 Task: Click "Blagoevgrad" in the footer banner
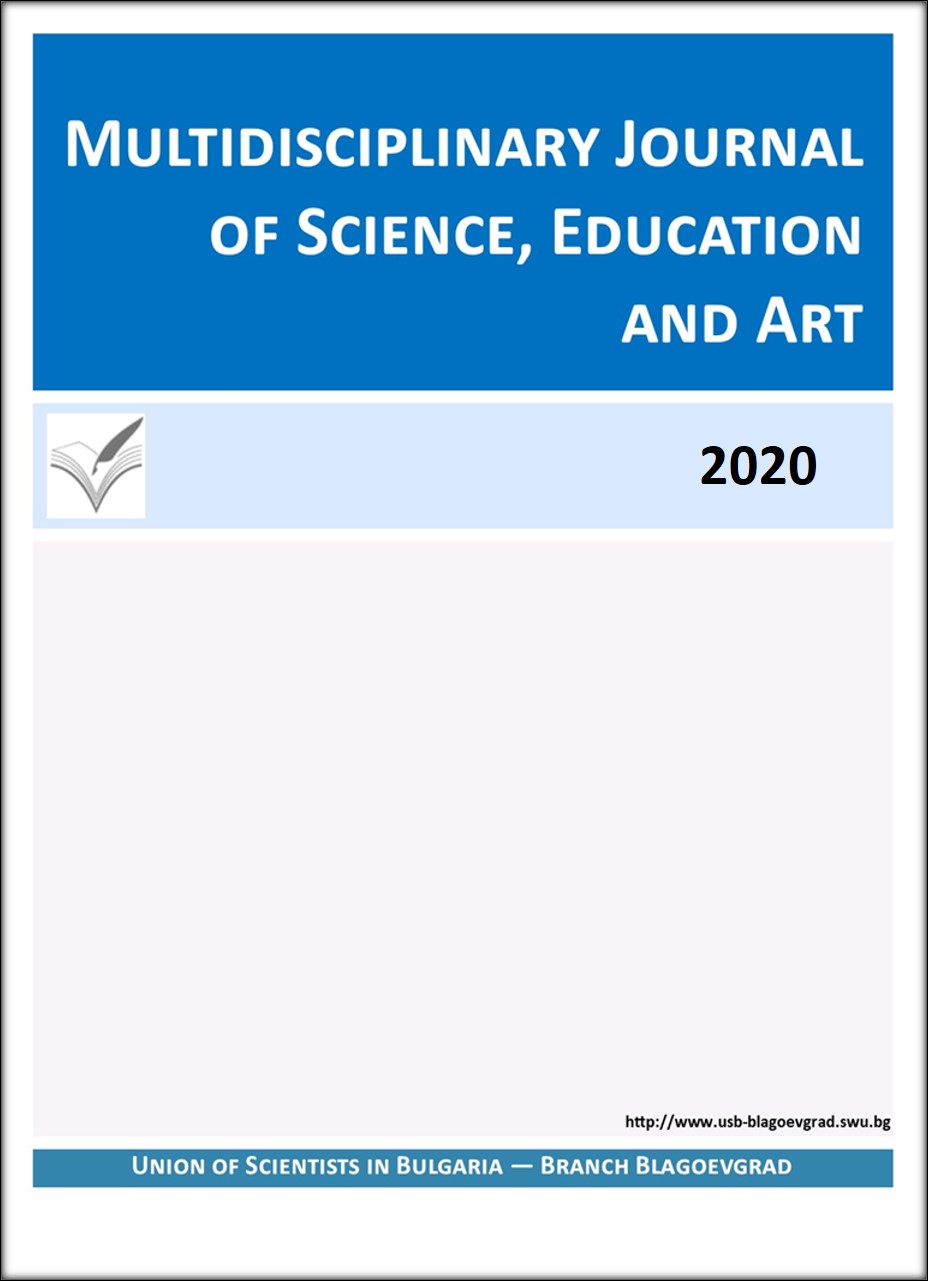[716, 1167]
